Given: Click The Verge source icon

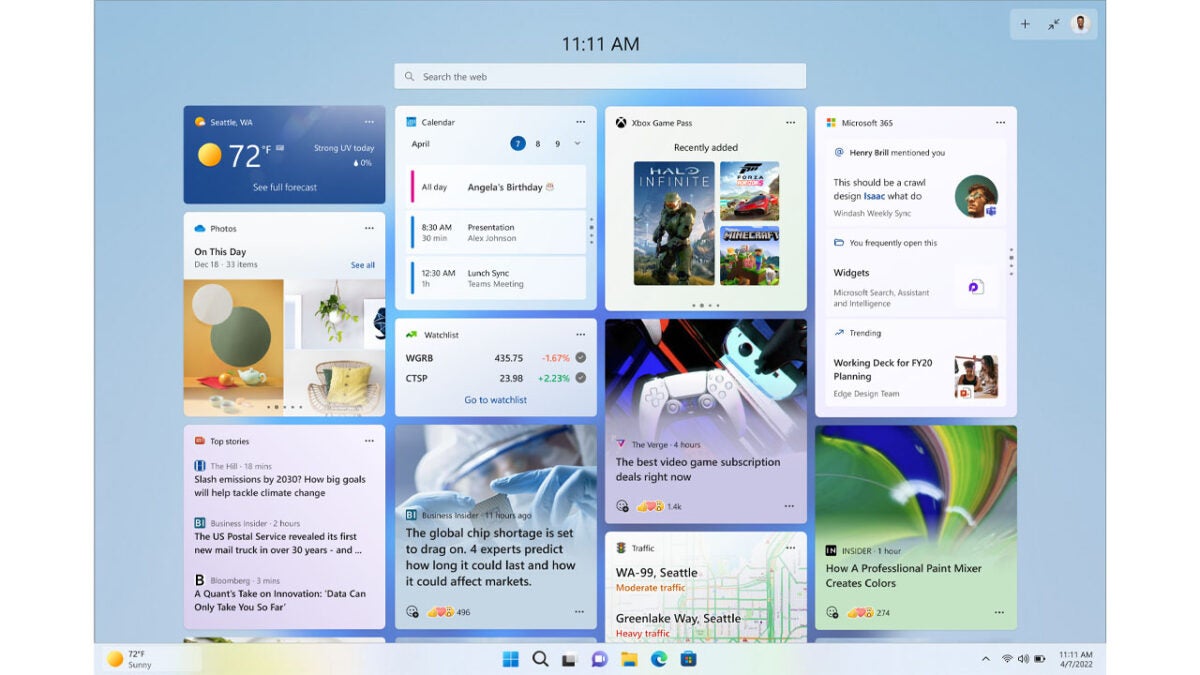Looking at the screenshot, I should (621, 444).
